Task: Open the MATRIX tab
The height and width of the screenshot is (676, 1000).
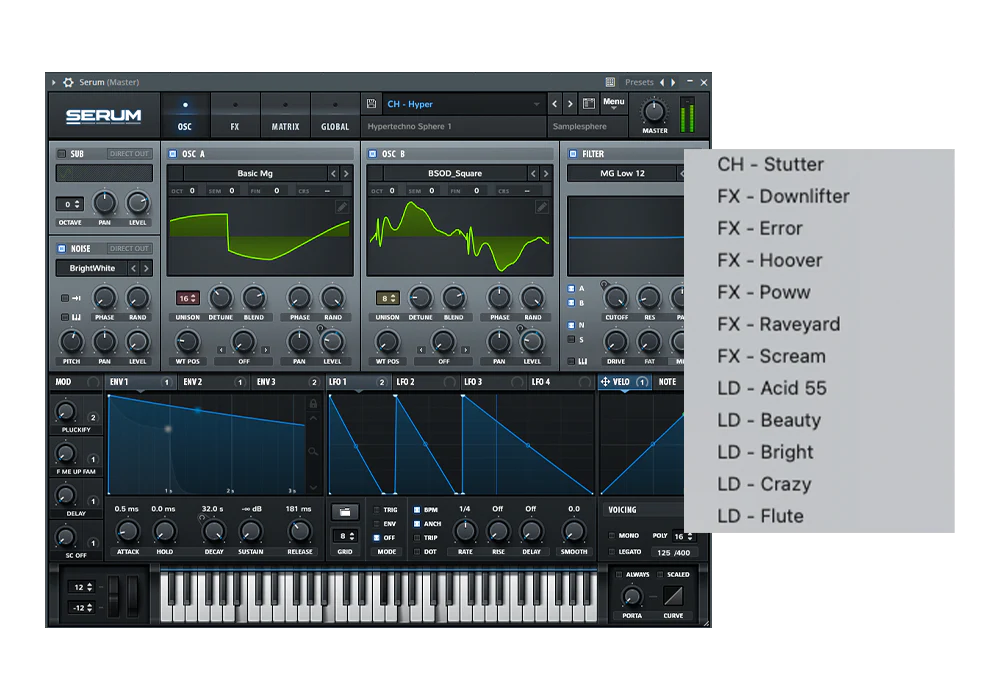Action: (x=285, y=115)
